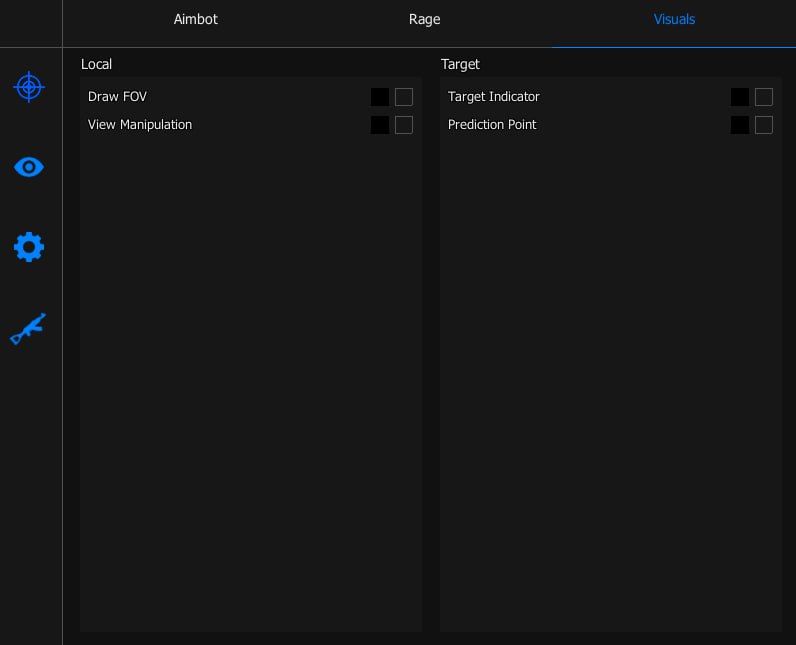
Task: Open the Draw FOV color swatch
Action: pyautogui.click(x=380, y=97)
